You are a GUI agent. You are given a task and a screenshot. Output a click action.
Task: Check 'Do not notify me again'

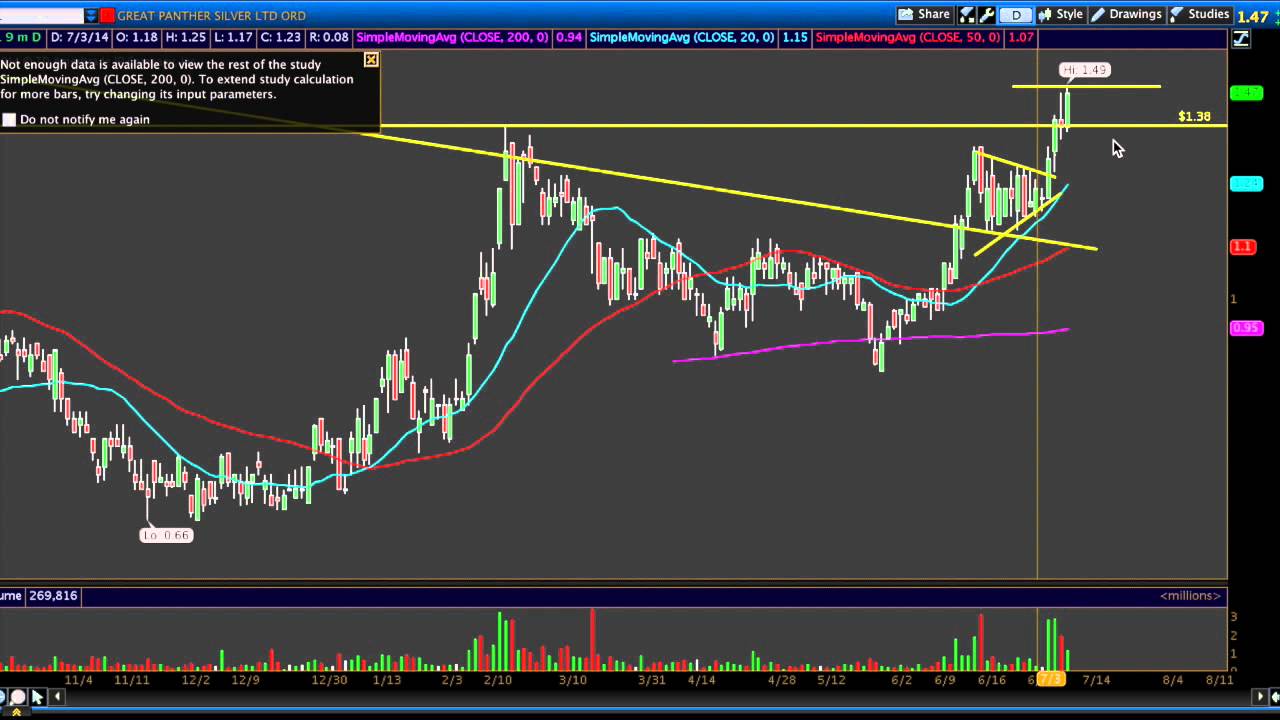(x=10, y=119)
